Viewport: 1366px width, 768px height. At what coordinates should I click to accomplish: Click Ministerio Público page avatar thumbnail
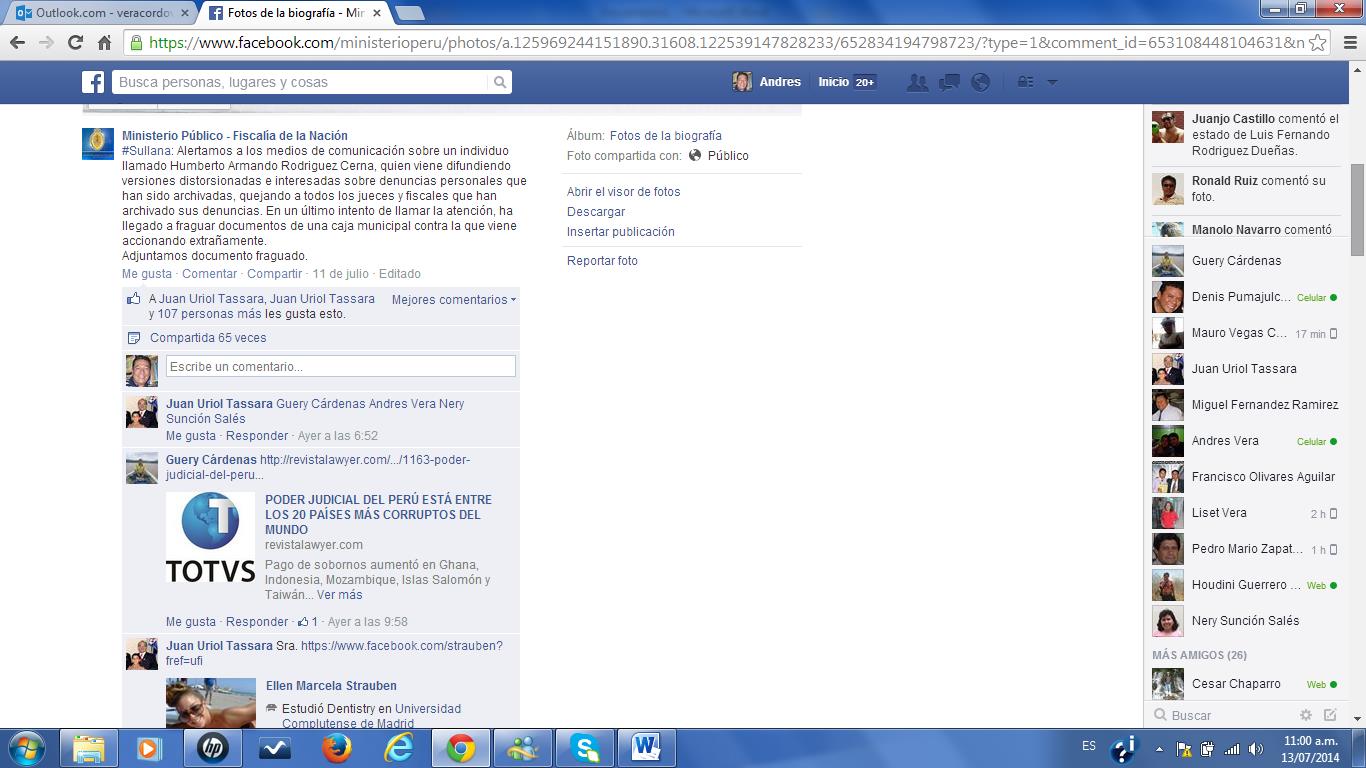tap(98, 144)
